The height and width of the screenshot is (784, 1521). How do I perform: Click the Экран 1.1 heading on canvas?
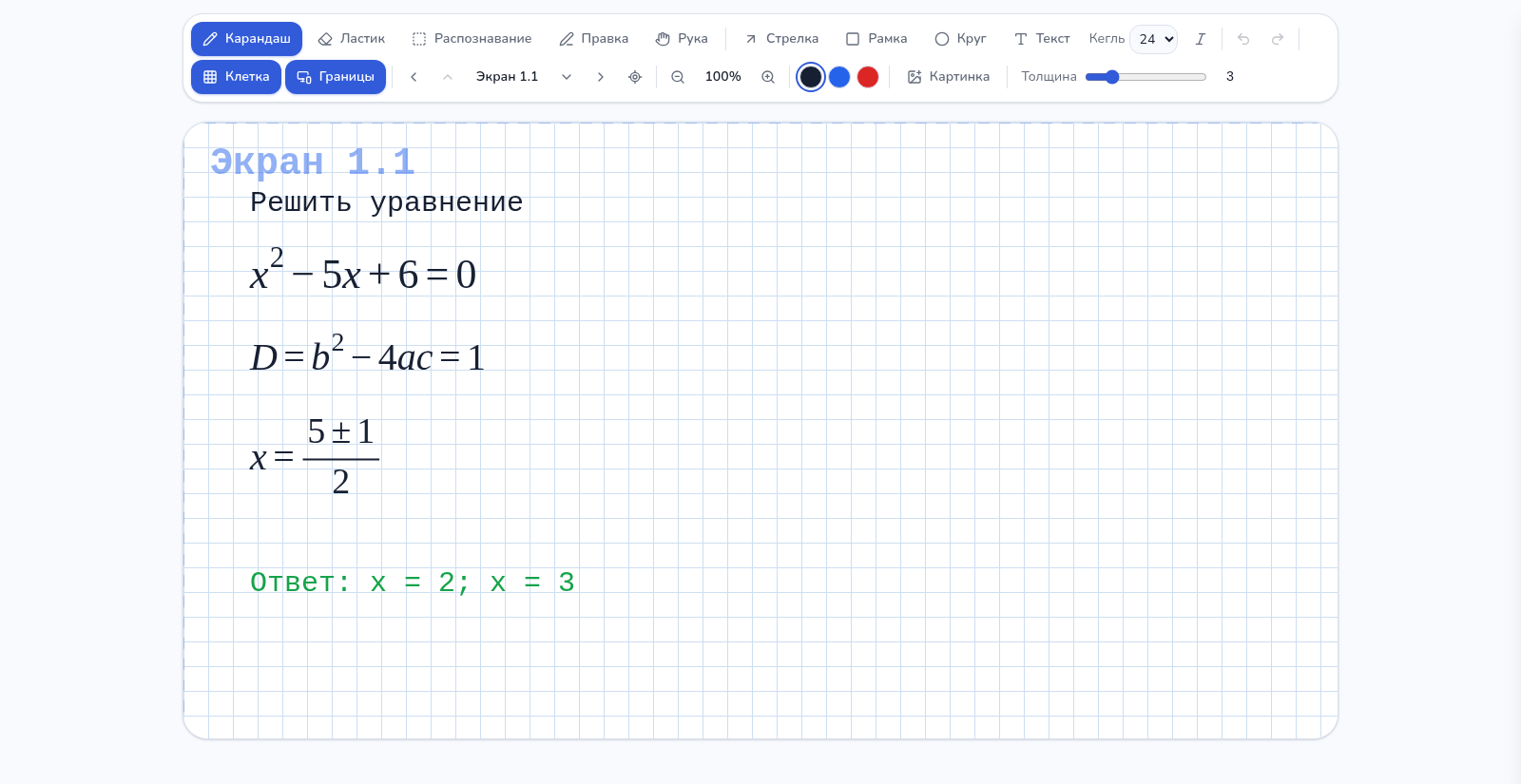coord(313,162)
